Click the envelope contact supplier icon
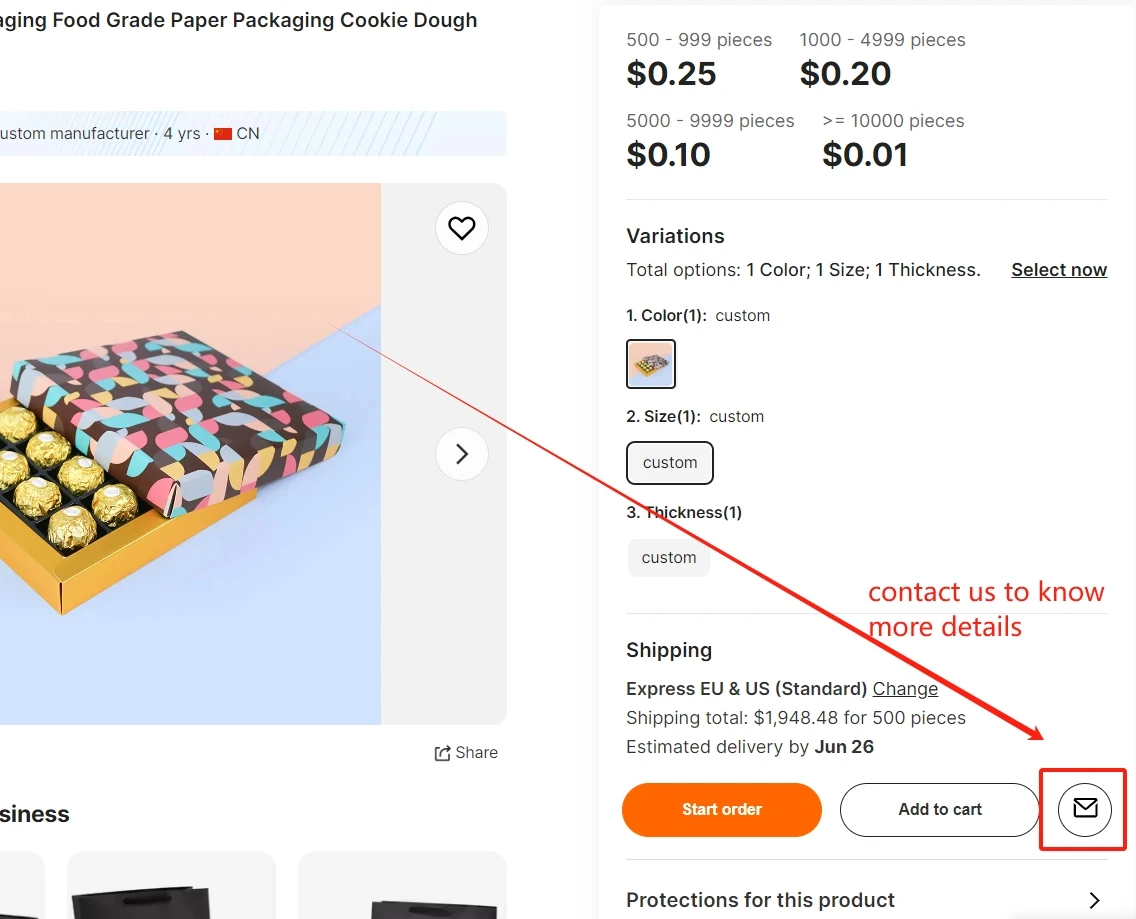 (x=1084, y=808)
